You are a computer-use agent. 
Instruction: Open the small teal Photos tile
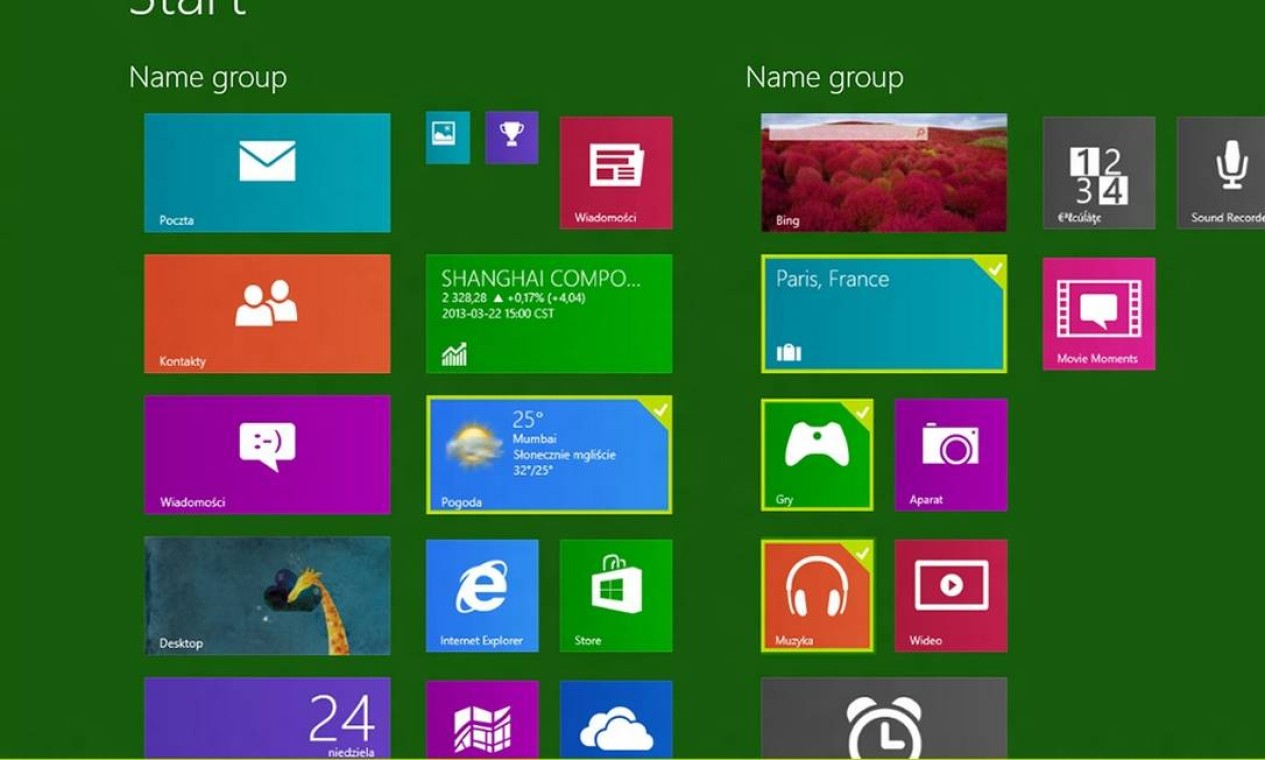pyautogui.click(x=447, y=137)
